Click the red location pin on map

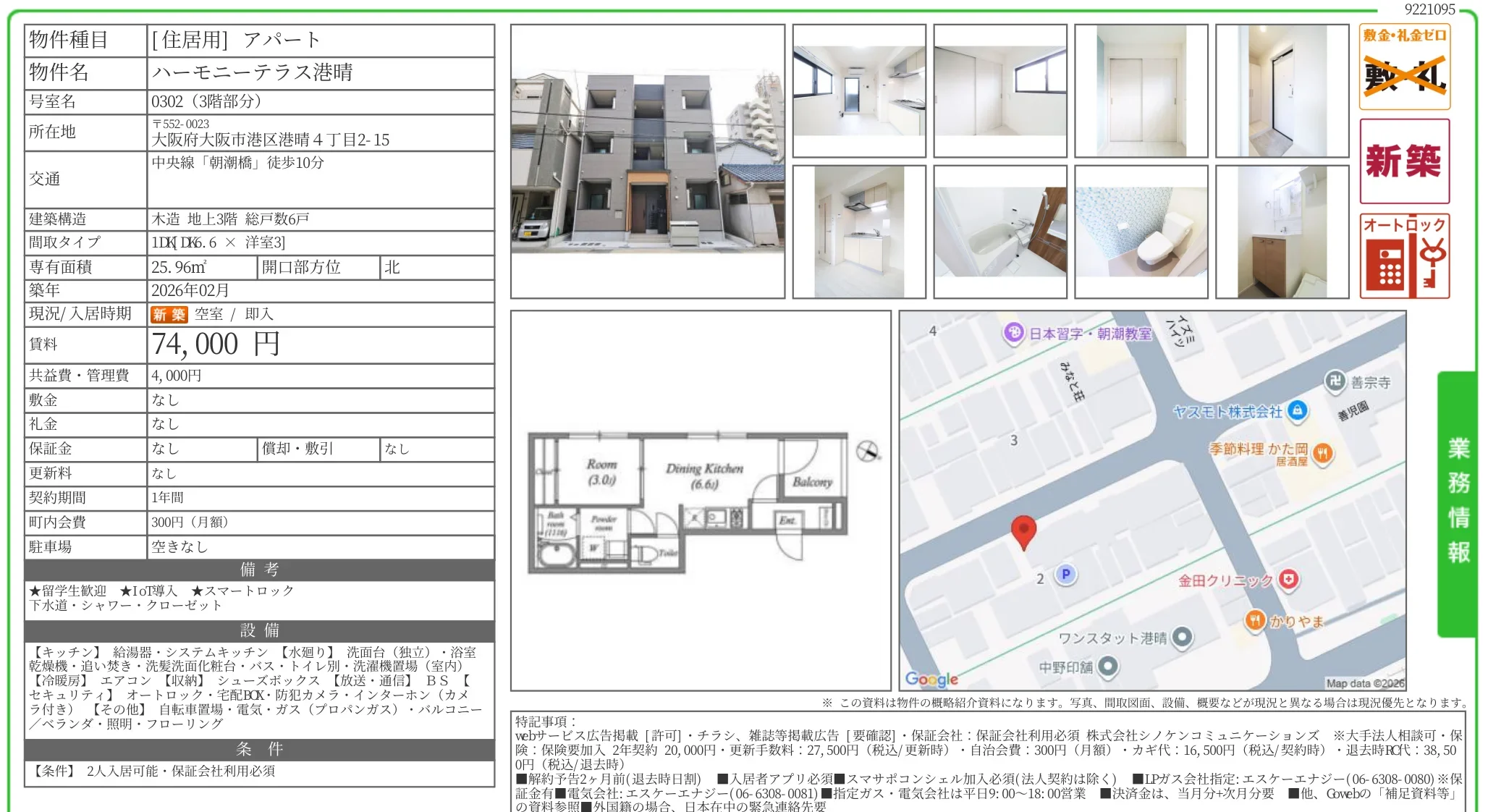(x=1023, y=532)
